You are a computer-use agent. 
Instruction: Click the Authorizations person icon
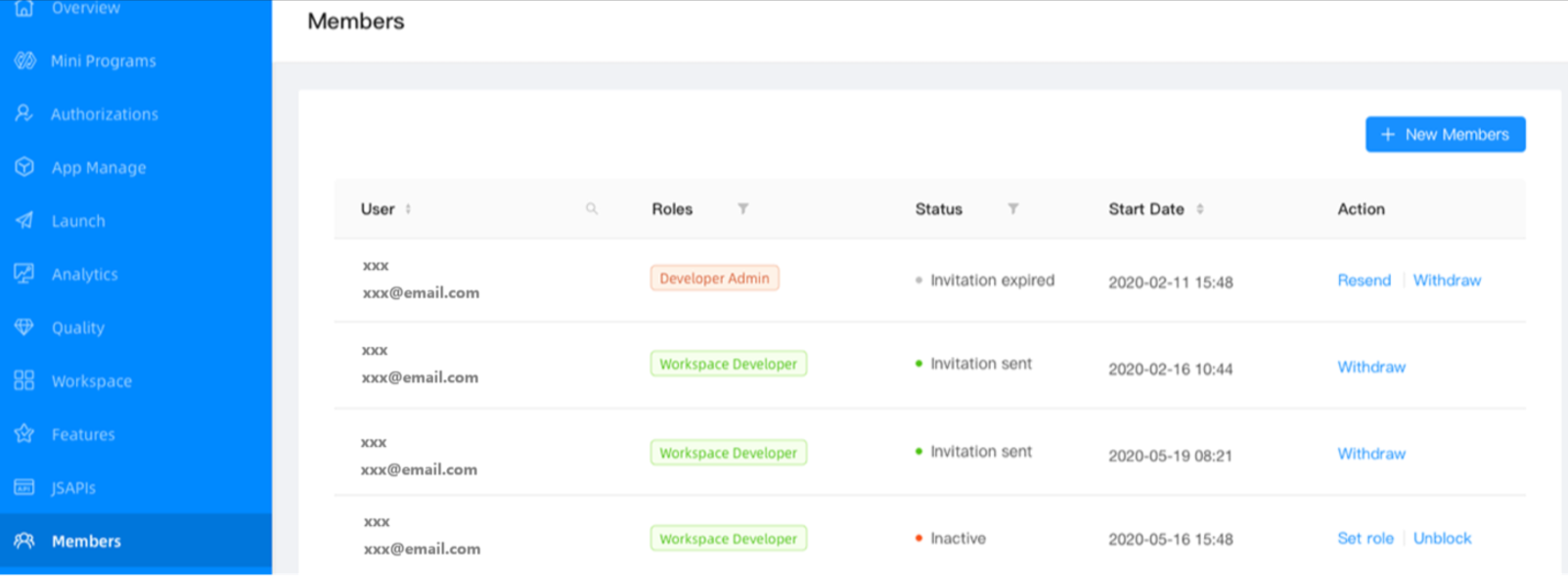[x=24, y=113]
